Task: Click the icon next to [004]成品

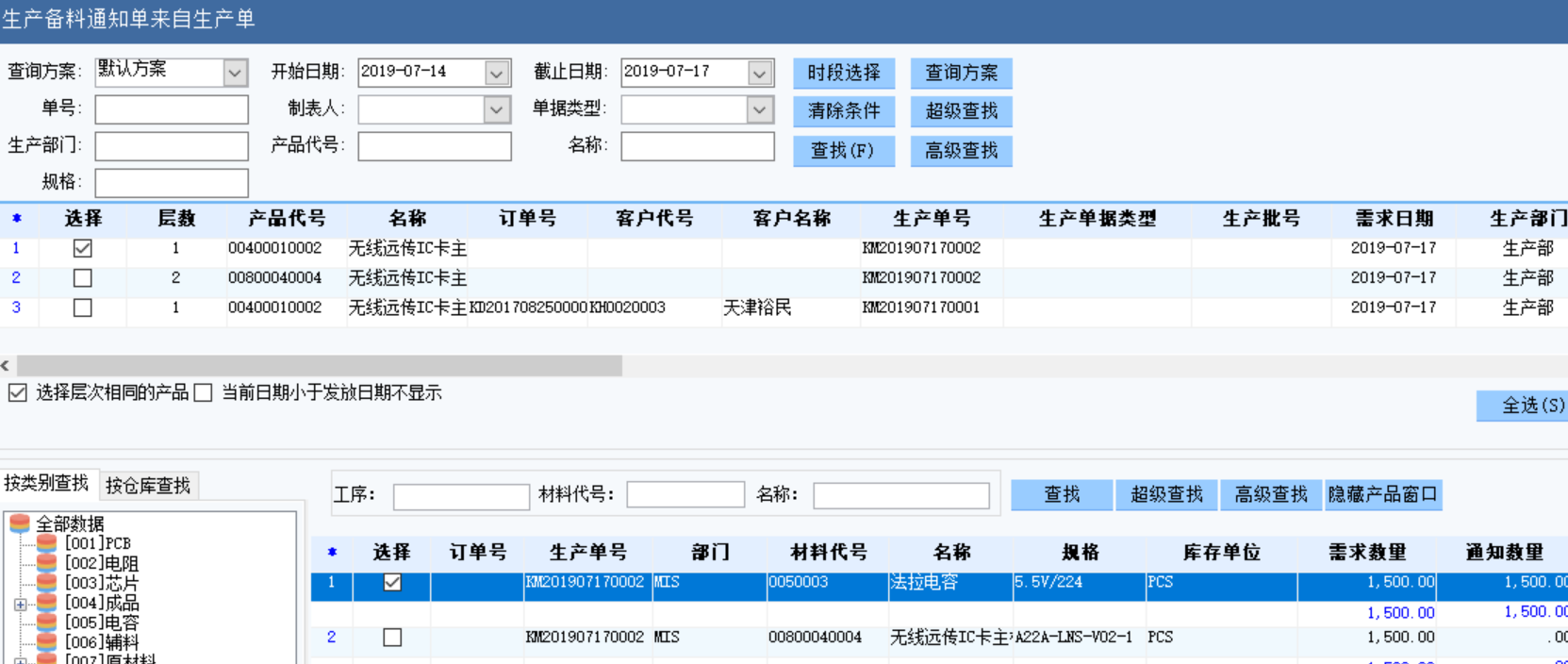Action: 47,603
